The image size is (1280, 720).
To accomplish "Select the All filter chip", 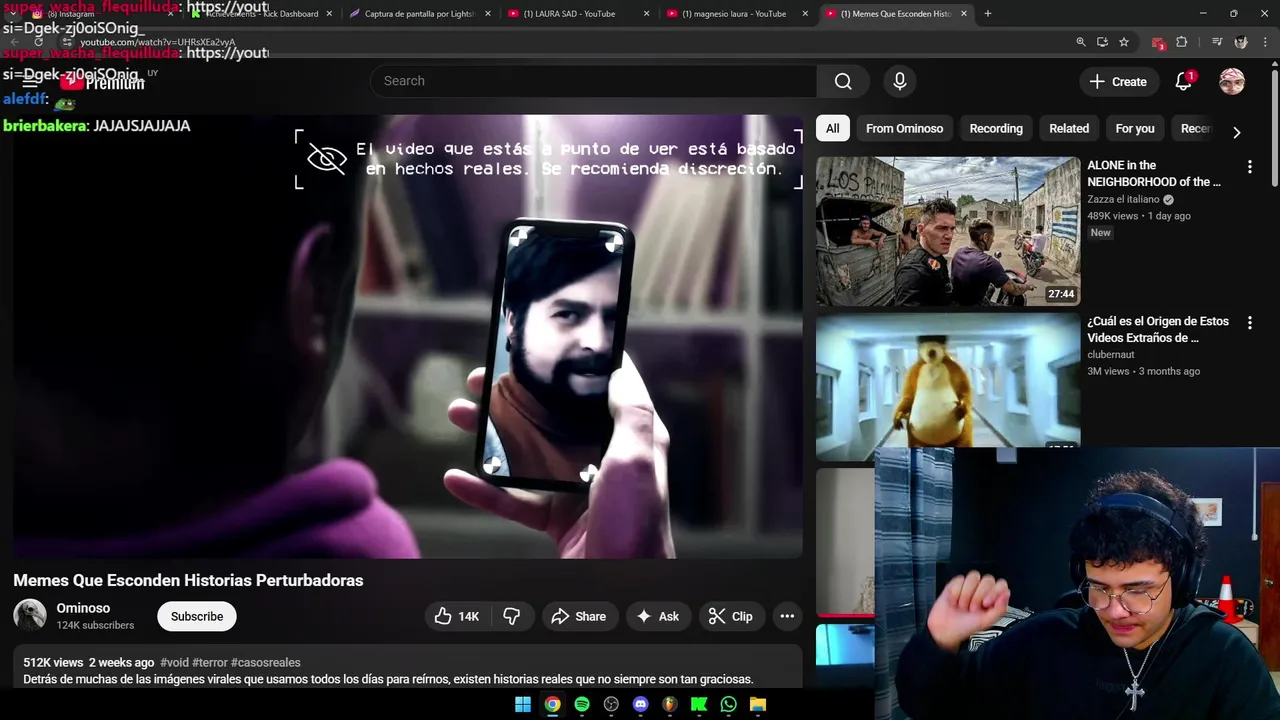I will [x=832, y=128].
